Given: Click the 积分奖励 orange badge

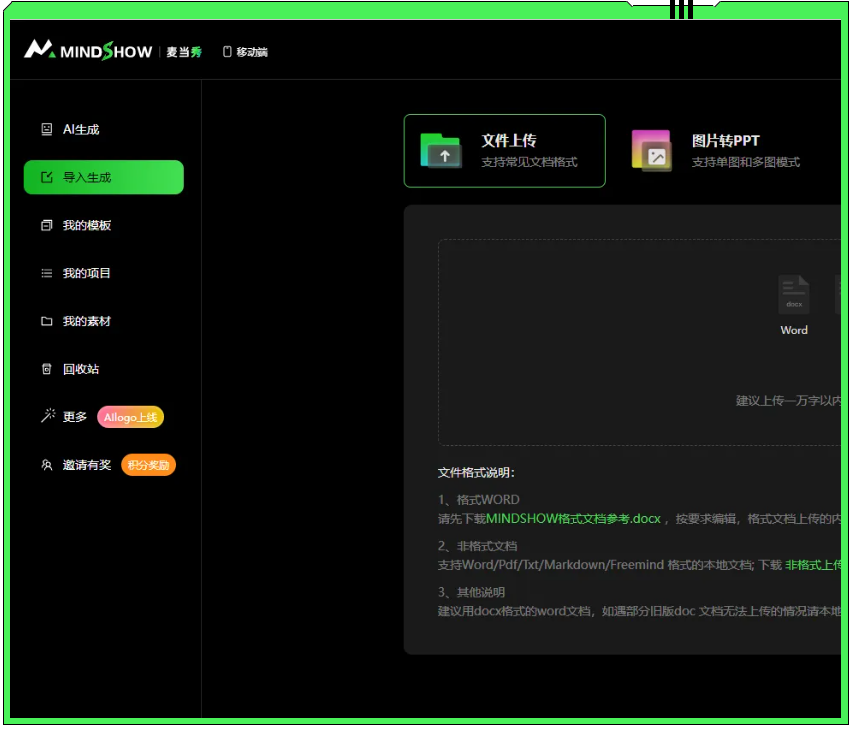Looking at the screenshot, I should coord(148,465).
